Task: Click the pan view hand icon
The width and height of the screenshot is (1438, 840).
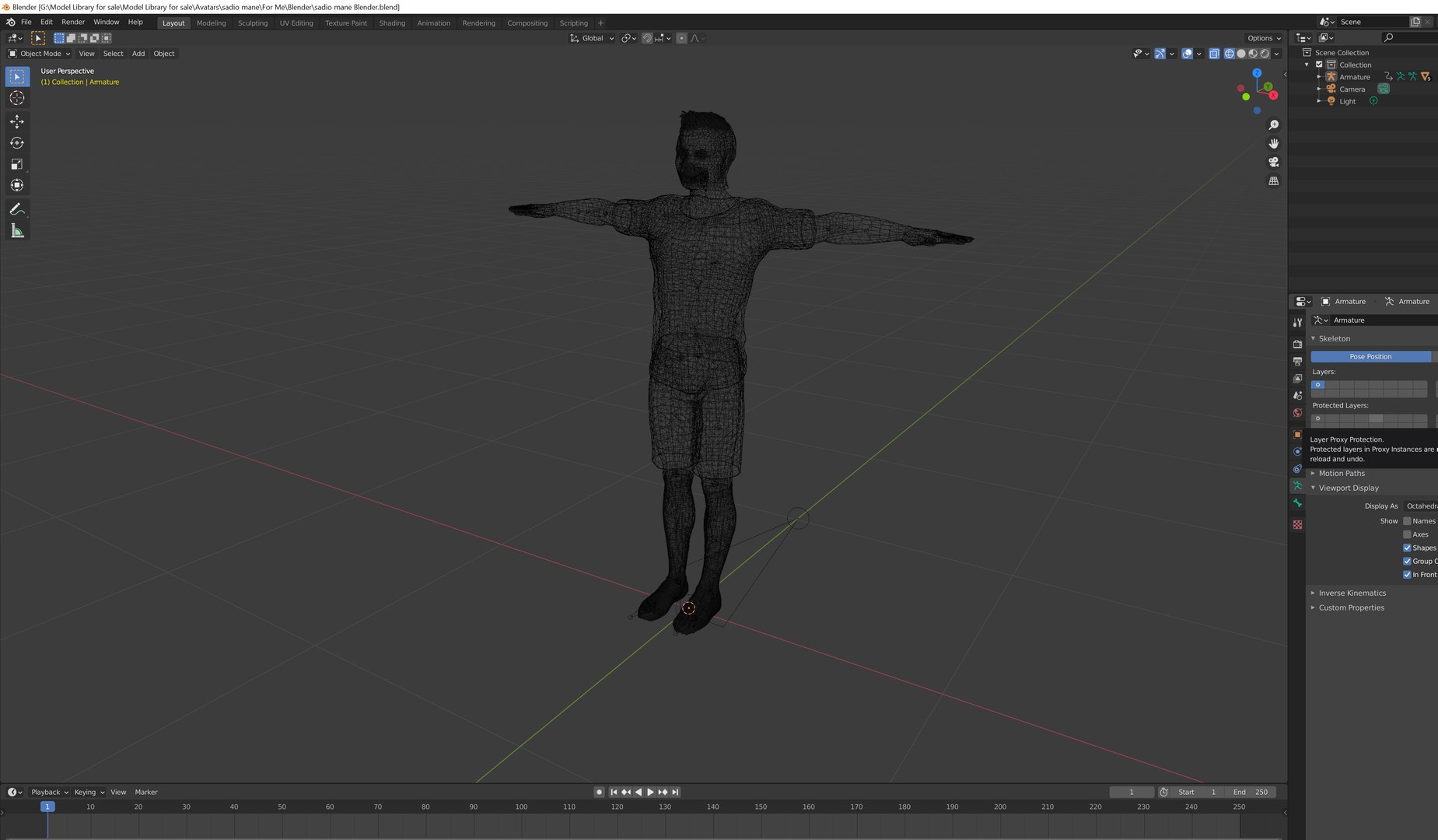Action: click(x=1273, y=144)
